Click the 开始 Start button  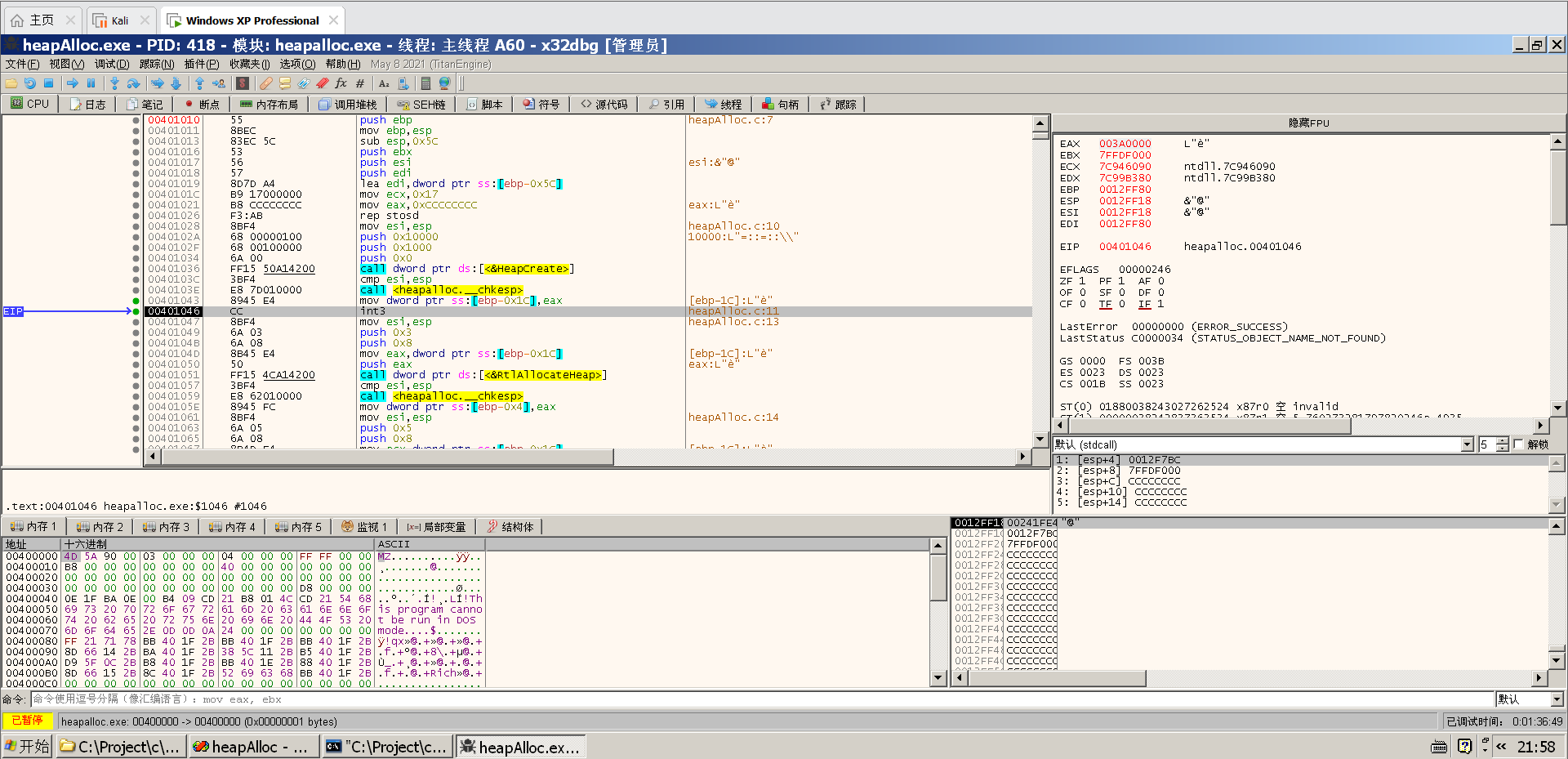(x=27, y=747)
